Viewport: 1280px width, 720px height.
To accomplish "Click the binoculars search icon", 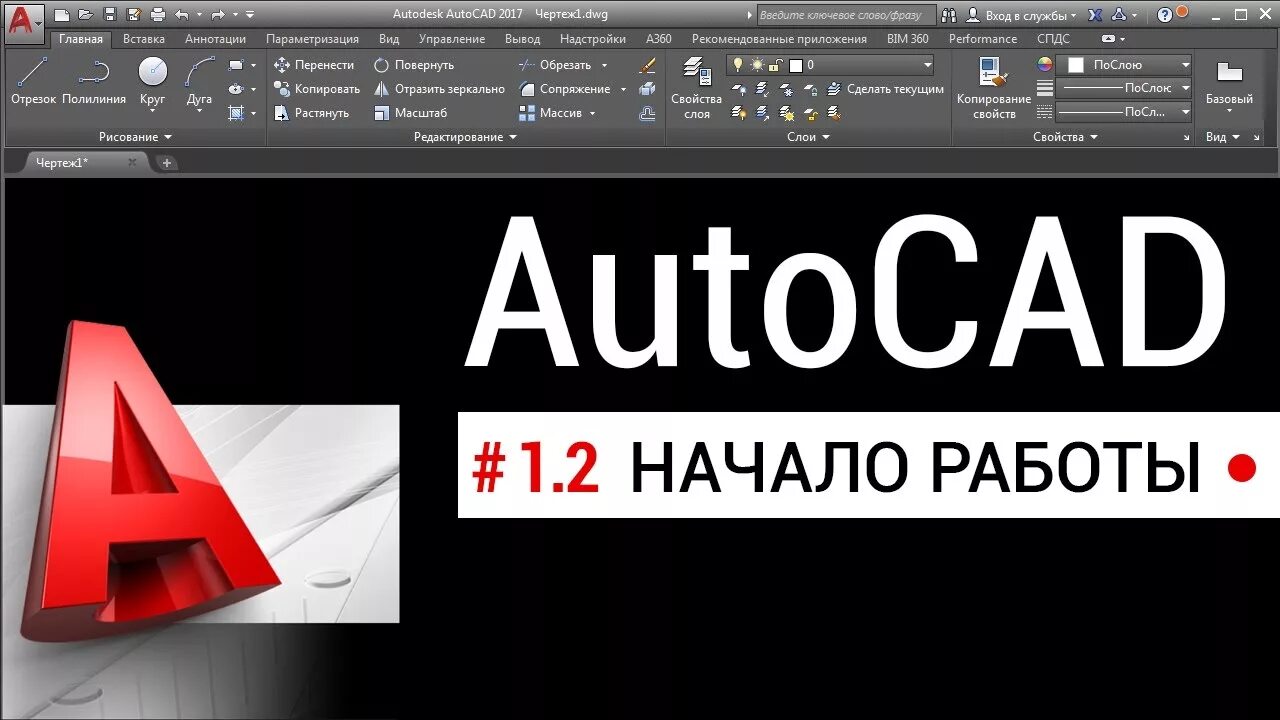I will click(948, 15).
